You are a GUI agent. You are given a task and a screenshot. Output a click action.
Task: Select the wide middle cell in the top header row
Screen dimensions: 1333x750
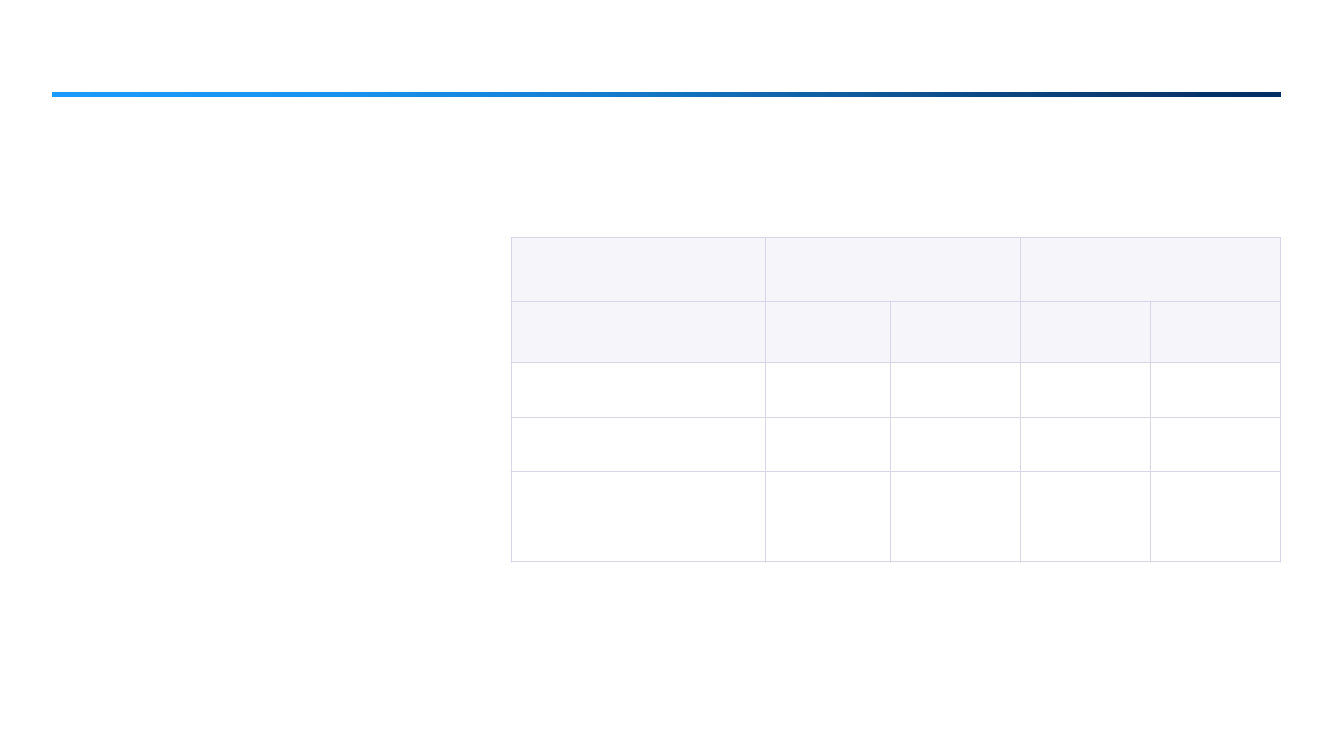[x=893, y=269]
